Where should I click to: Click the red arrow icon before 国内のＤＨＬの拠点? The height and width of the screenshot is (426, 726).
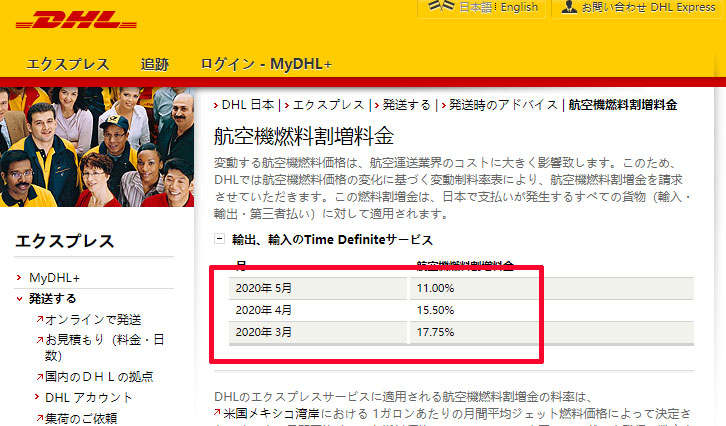point(40,376)
